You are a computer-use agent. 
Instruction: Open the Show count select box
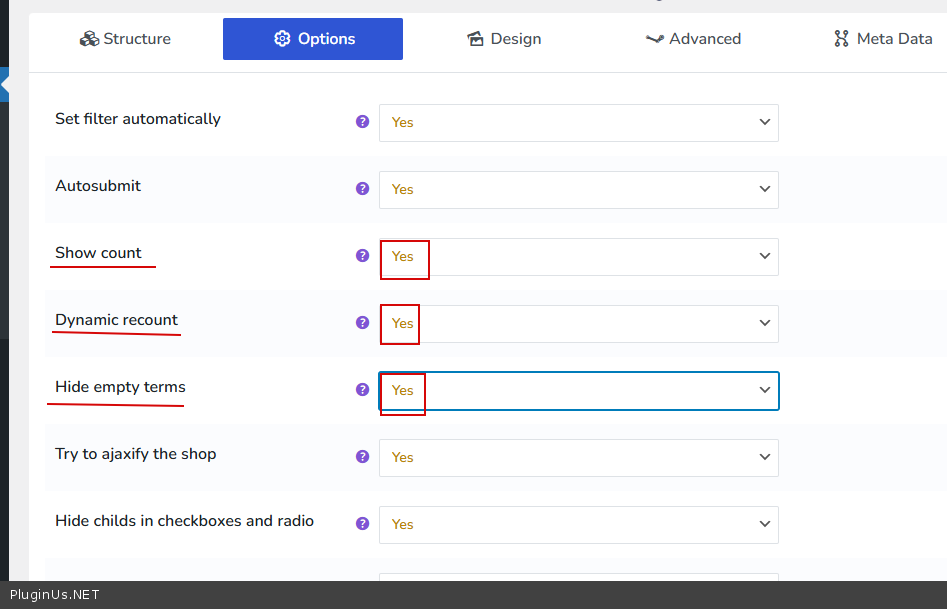pos(578,257)
